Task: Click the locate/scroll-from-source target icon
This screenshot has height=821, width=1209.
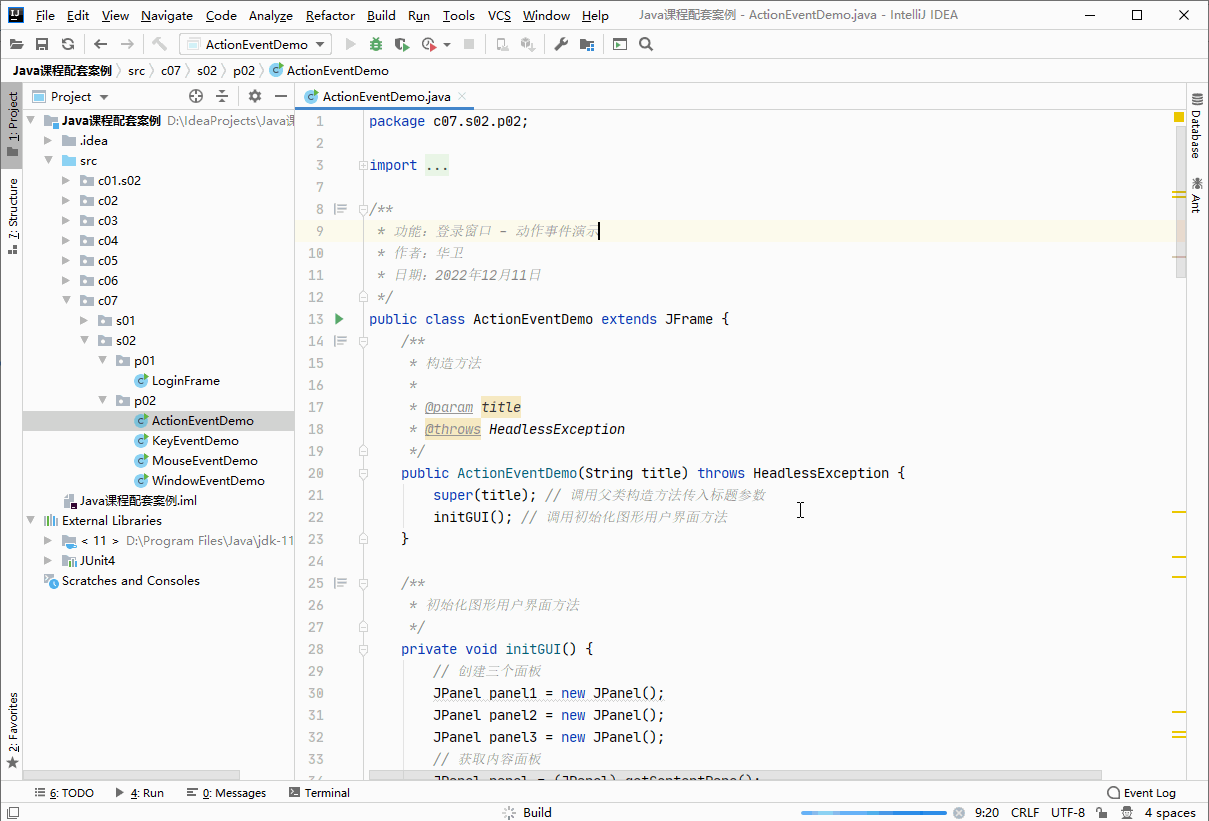Action: pyautogui.click(x=196, y=96)
